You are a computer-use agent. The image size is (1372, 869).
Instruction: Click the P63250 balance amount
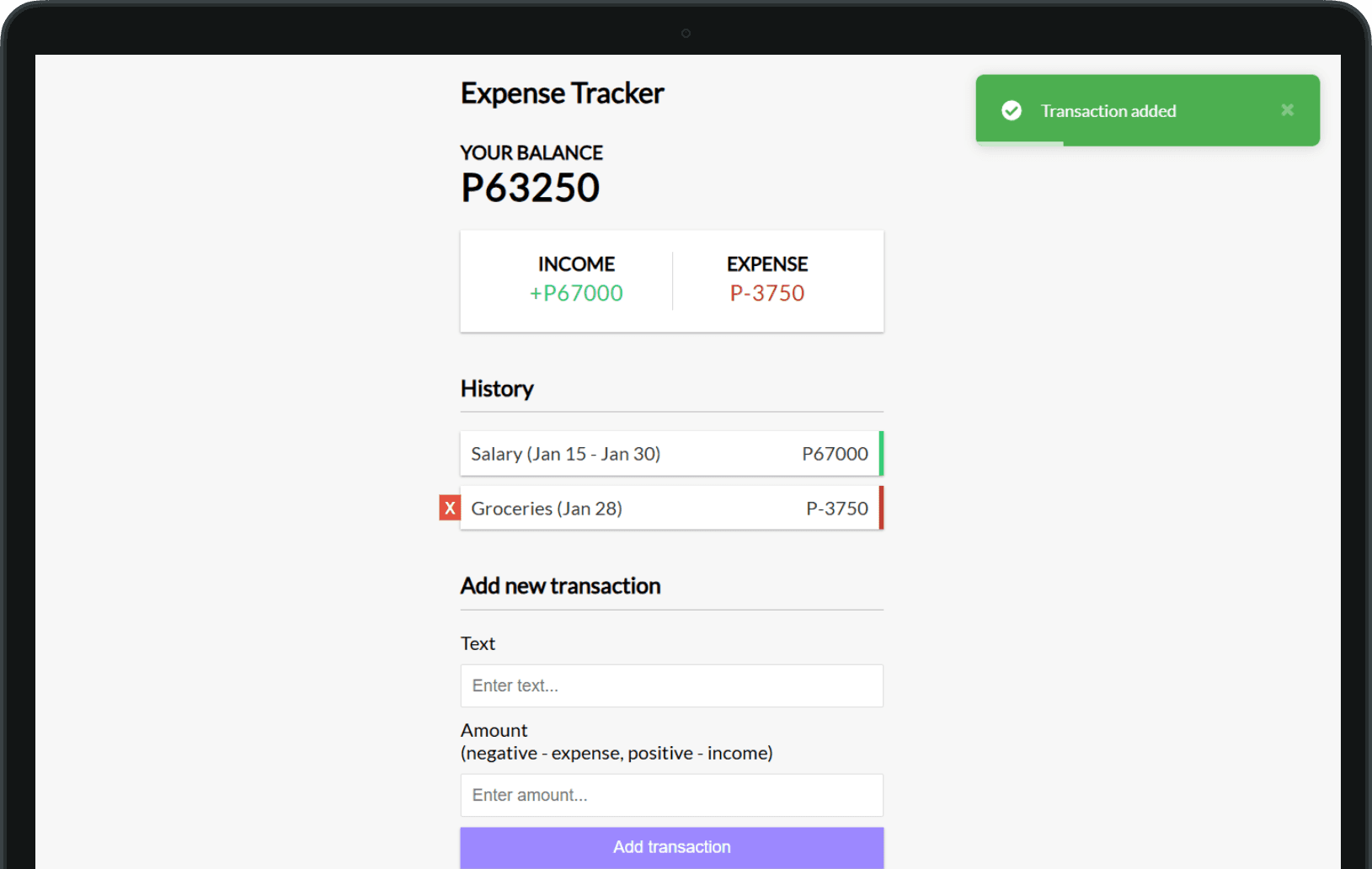click(x=530, y=188)
